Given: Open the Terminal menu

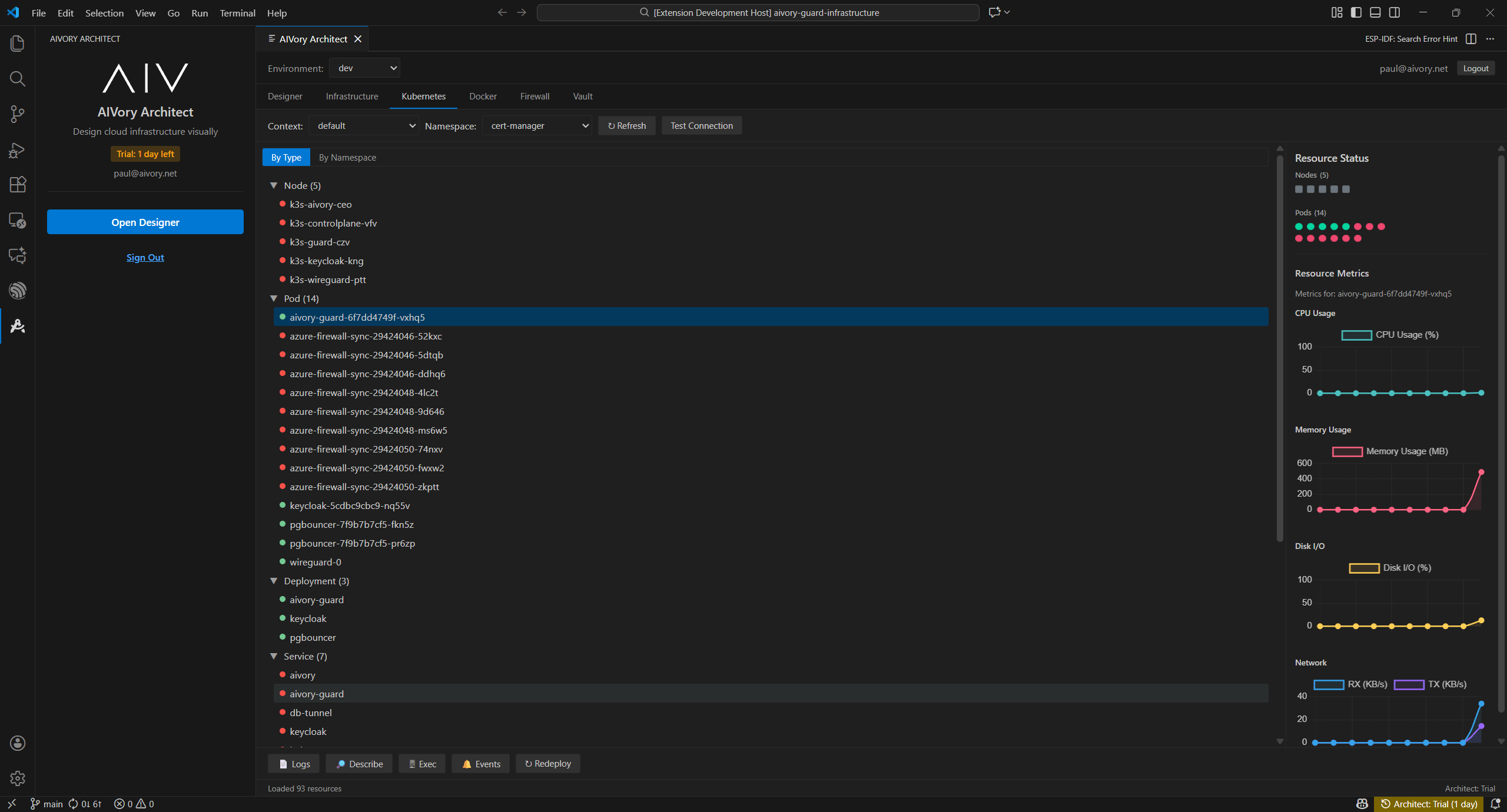Looking at the screenshot, I should coord(237,12).
